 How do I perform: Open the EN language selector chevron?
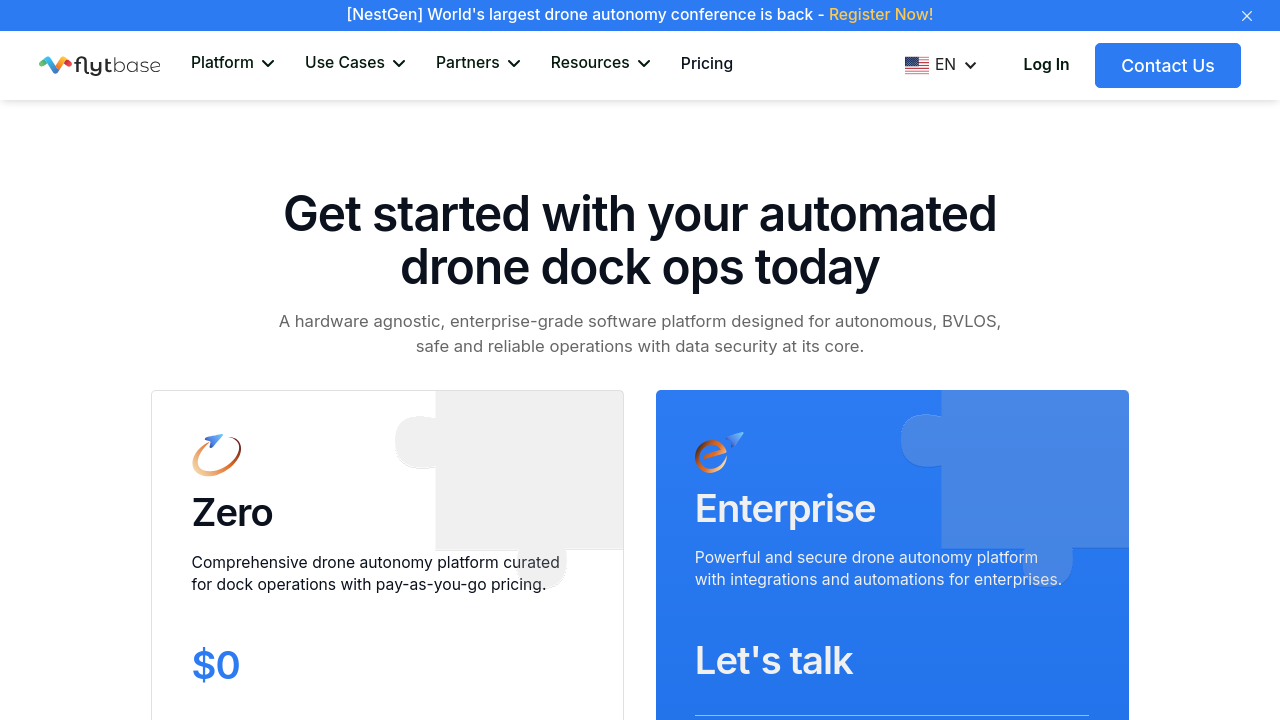[970, 66]
